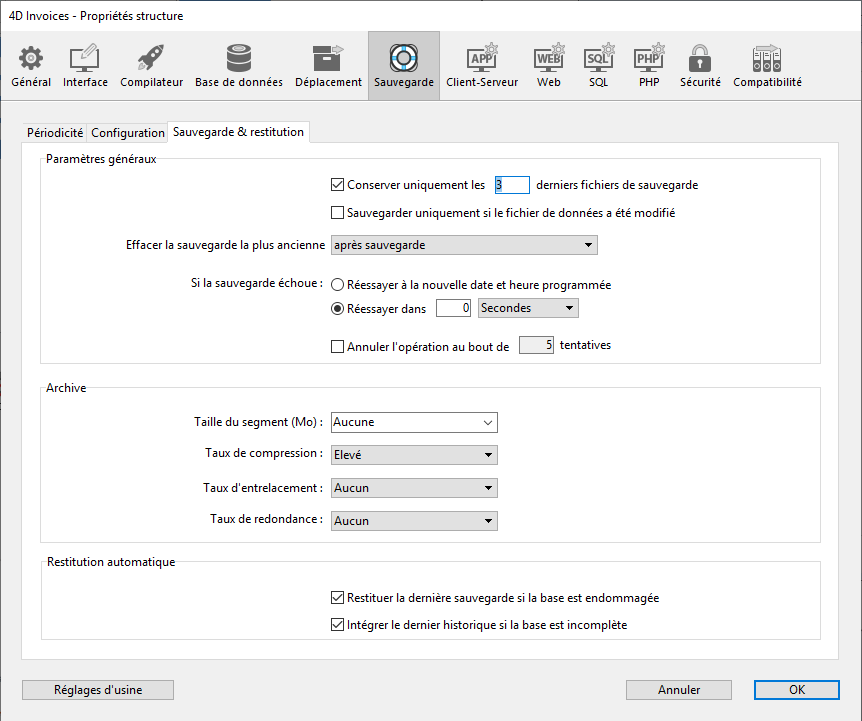Switch to the Configuration tab

point(128,132)
